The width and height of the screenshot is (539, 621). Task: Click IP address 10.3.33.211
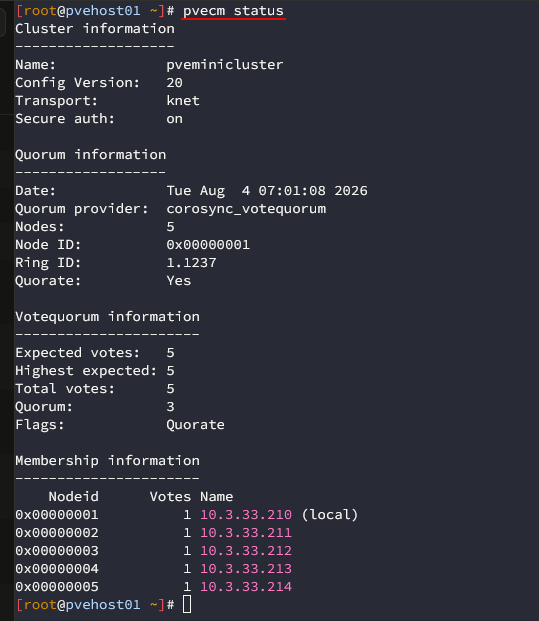coord(246,533)
